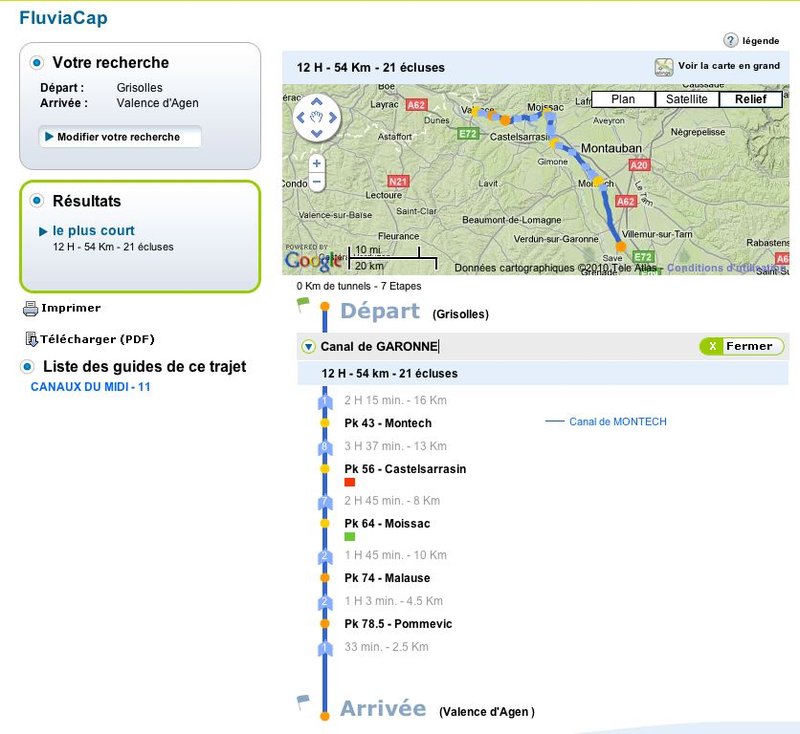Open 'Modifier votre recherche' panel

click(118, 137)
